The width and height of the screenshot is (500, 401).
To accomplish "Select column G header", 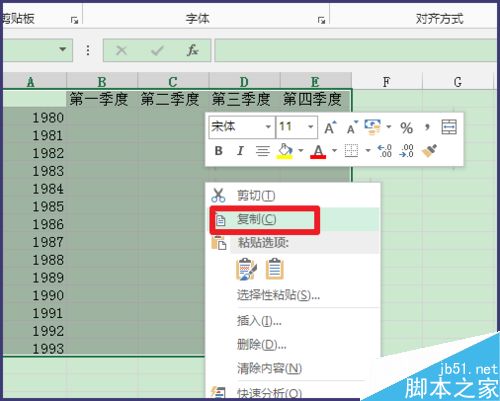I will click(x=458, y=81).
